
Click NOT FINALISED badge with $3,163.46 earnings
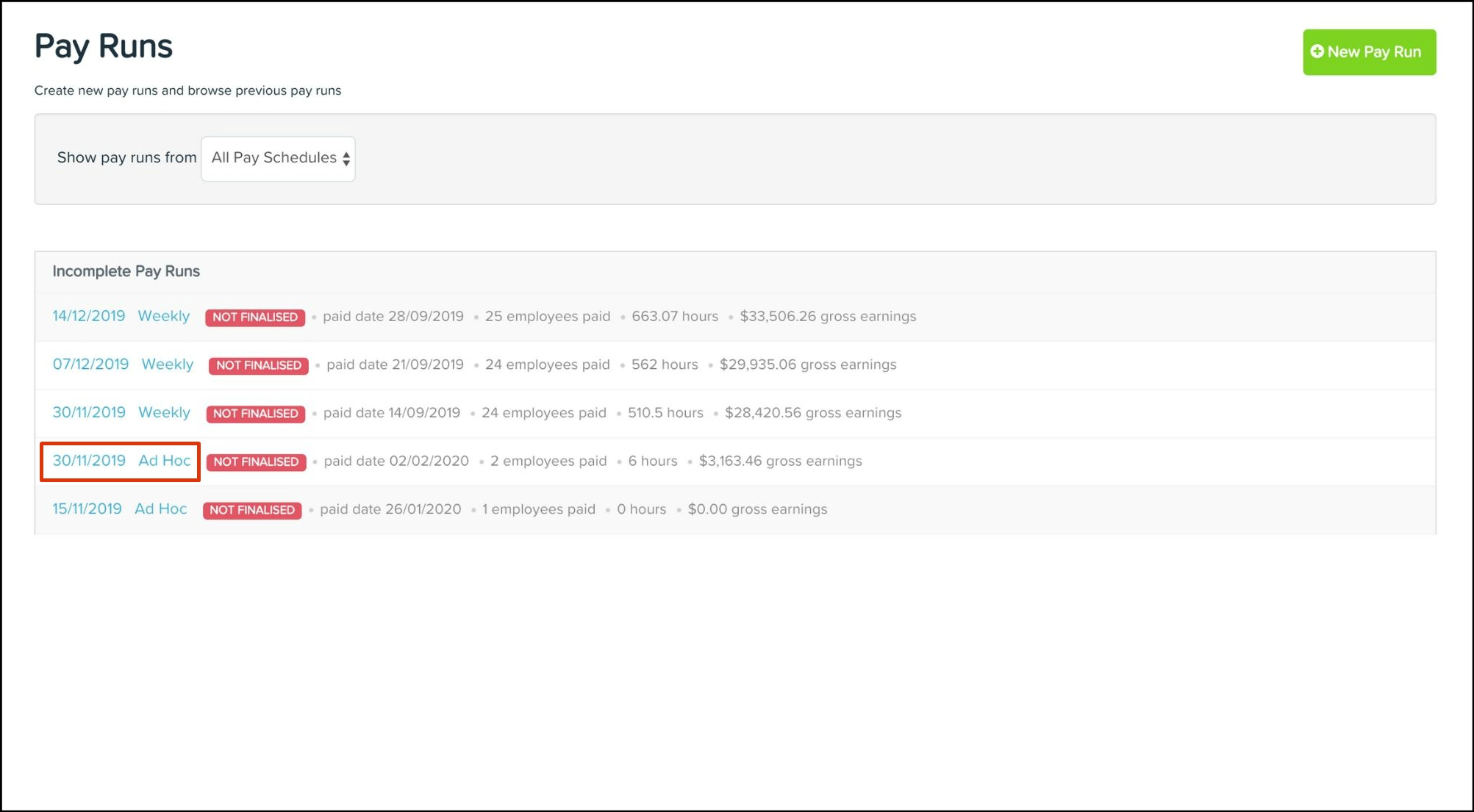pyautogui.click(x=256, y=461)
